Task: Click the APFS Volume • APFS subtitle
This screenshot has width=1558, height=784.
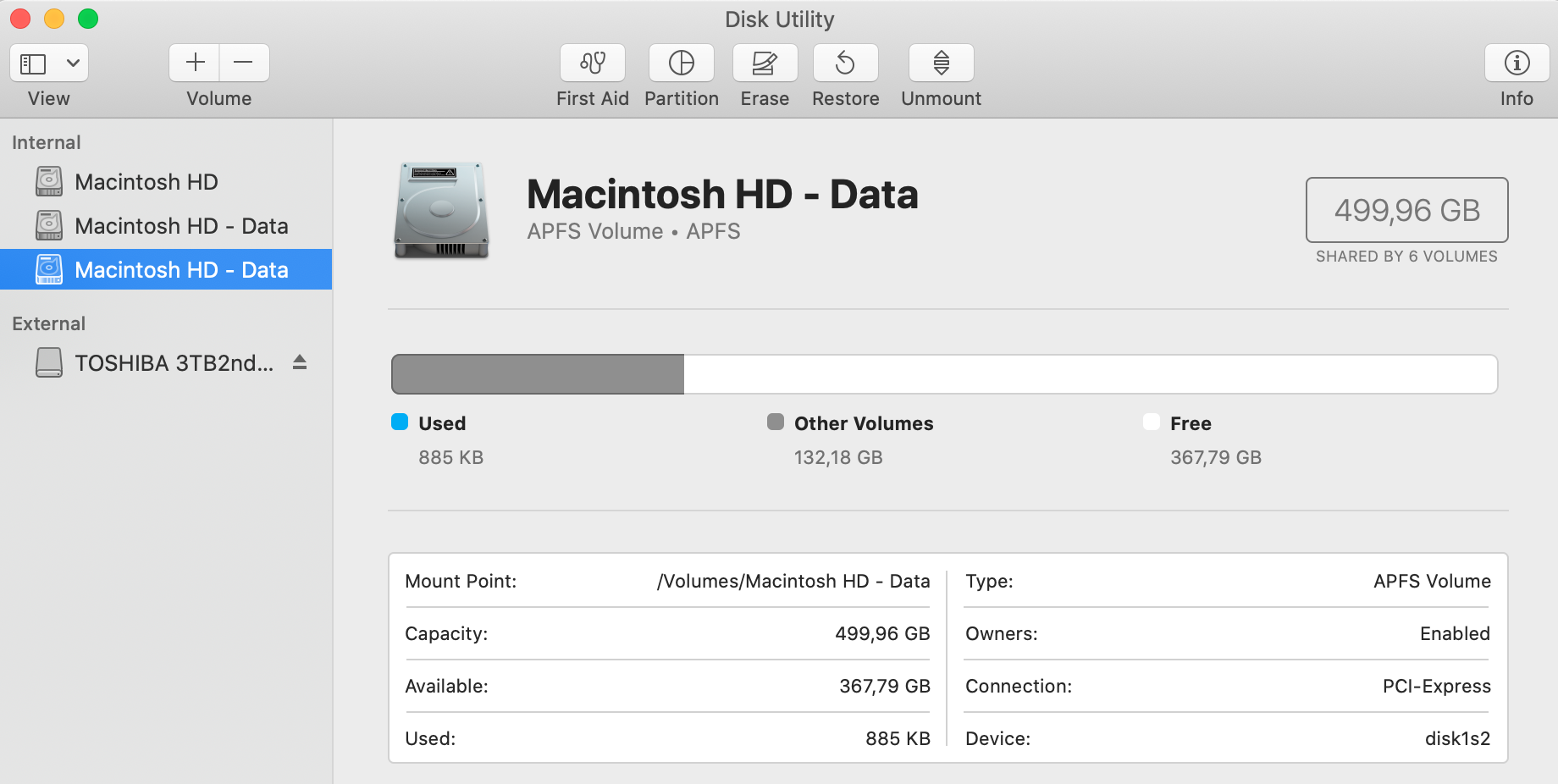Action: click(x=633, y=231)
